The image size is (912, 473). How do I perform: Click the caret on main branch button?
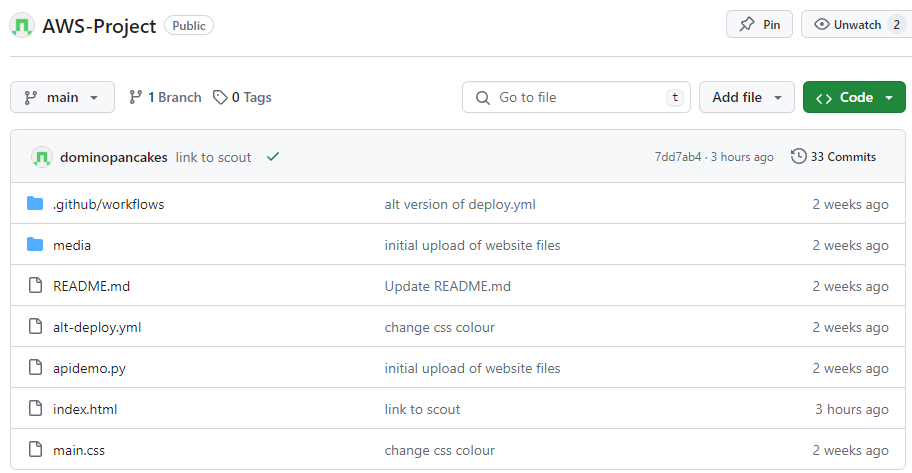coord(94,98)
